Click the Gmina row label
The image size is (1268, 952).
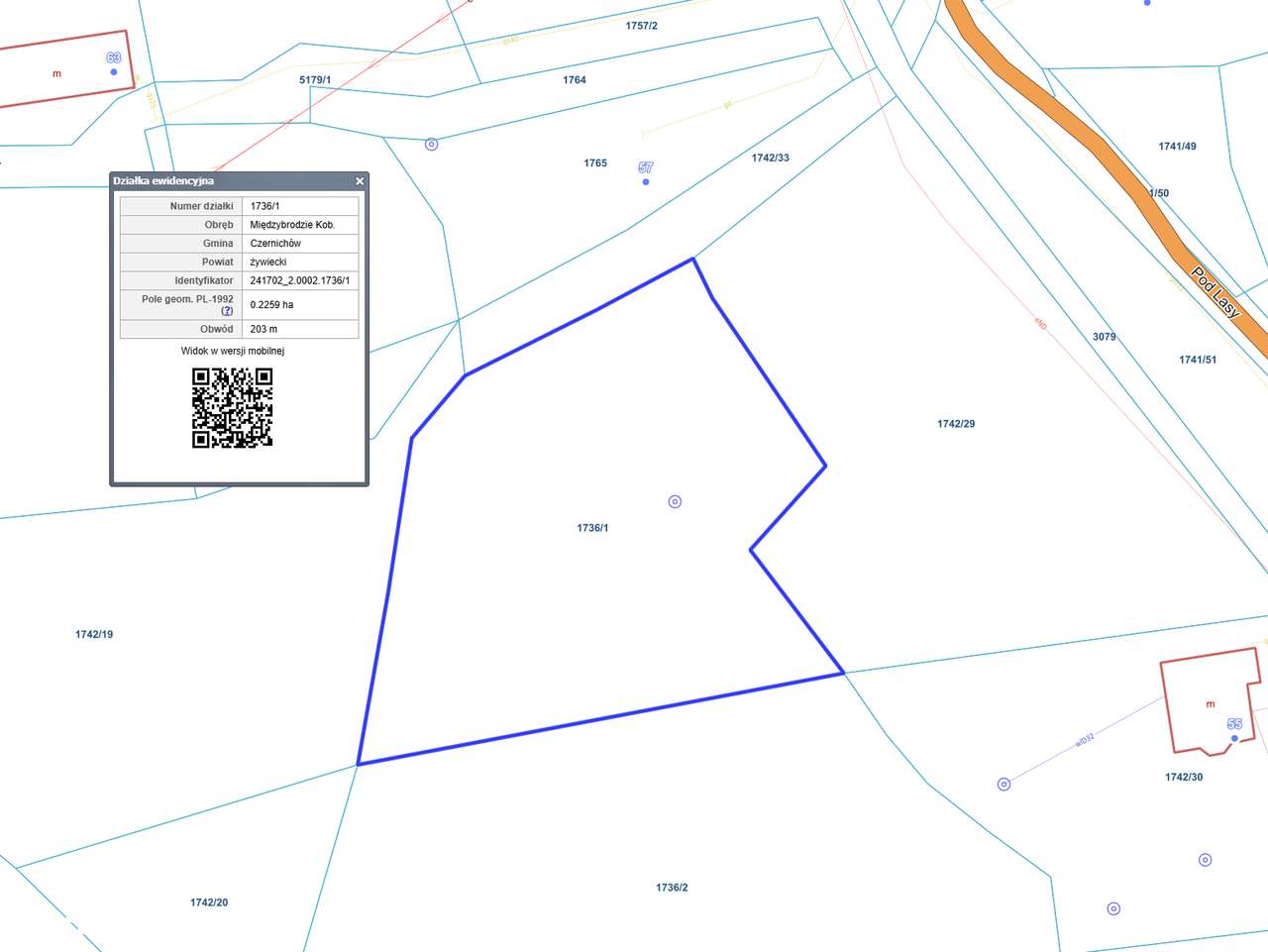coord(219,244)
